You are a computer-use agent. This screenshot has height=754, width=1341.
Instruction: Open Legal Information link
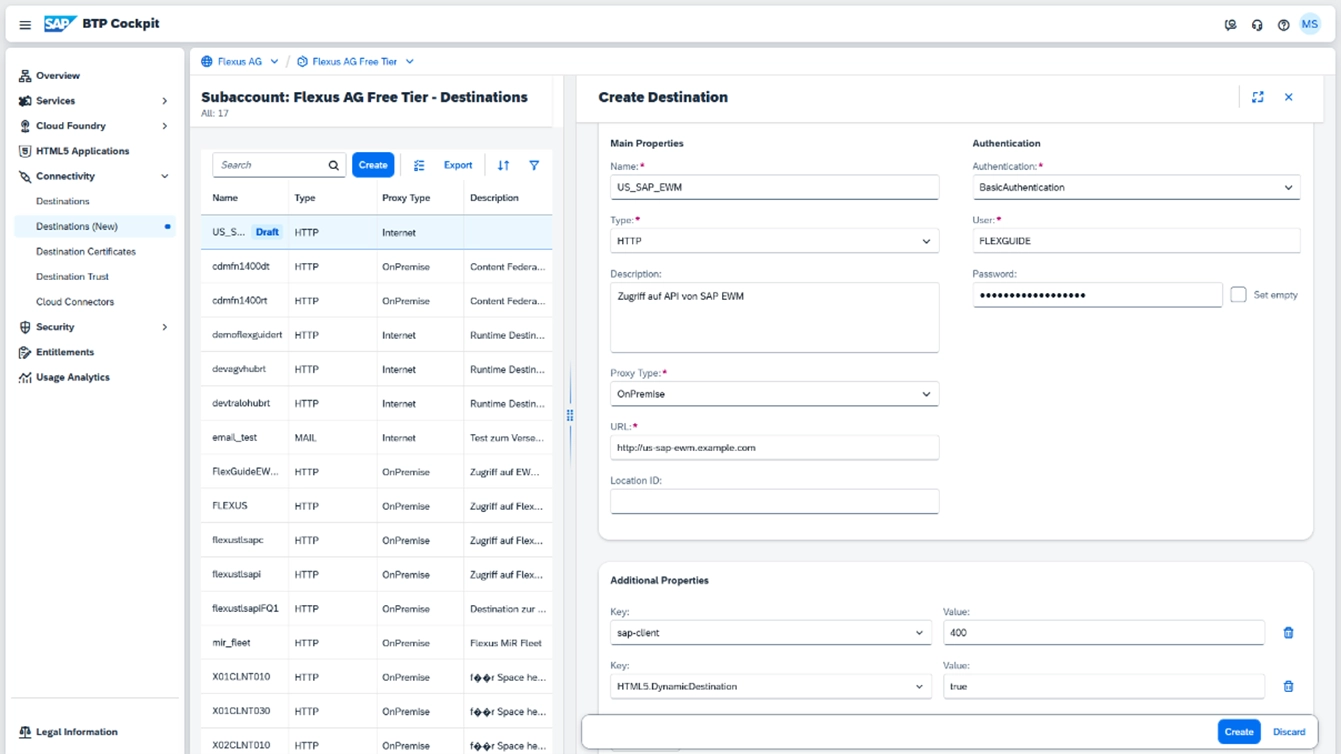tap(77, 732)
